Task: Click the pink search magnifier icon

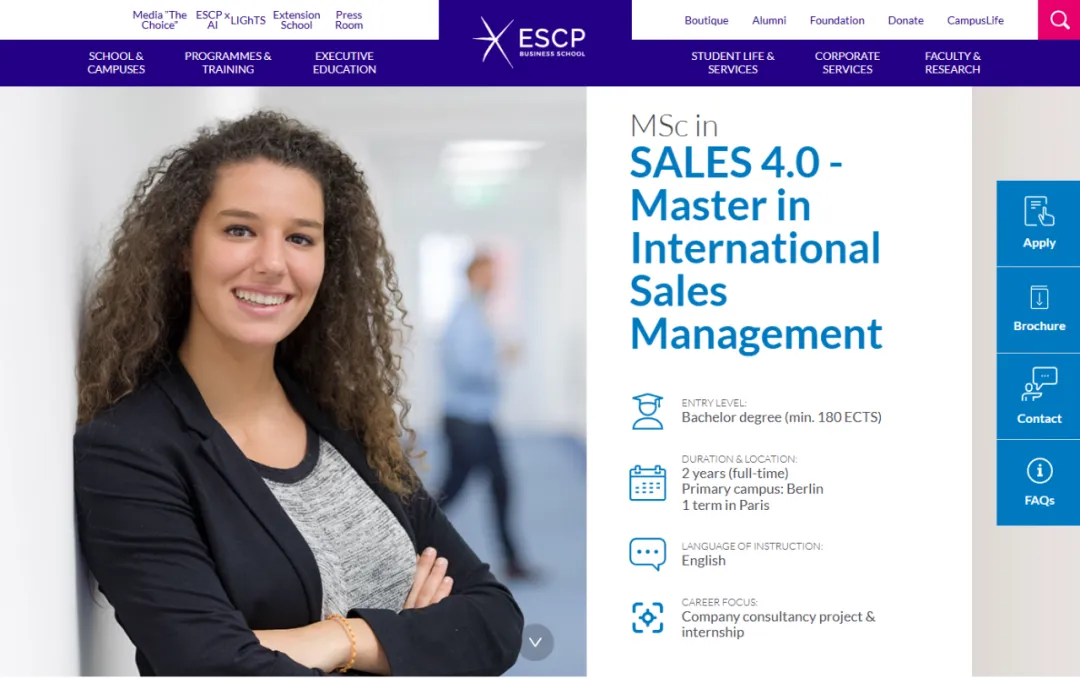Action: tap(1059, 19)
